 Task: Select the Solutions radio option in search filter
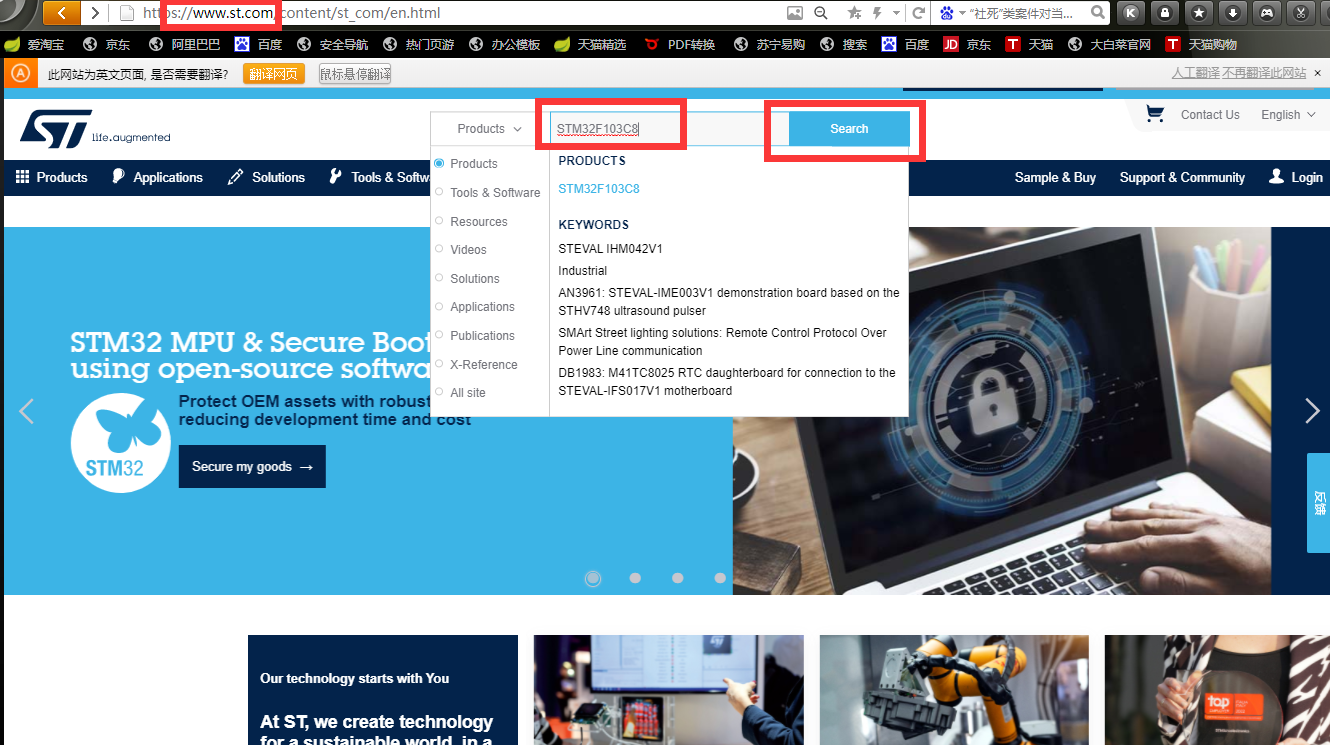coord(440,278)
